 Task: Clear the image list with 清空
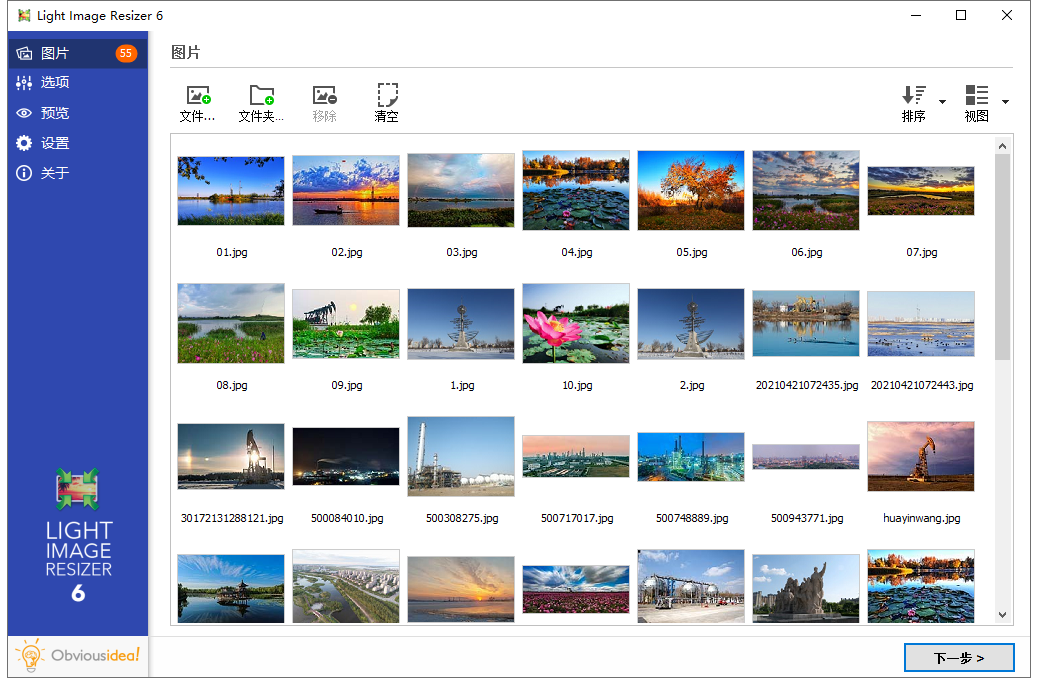click(x=386, y=101)
